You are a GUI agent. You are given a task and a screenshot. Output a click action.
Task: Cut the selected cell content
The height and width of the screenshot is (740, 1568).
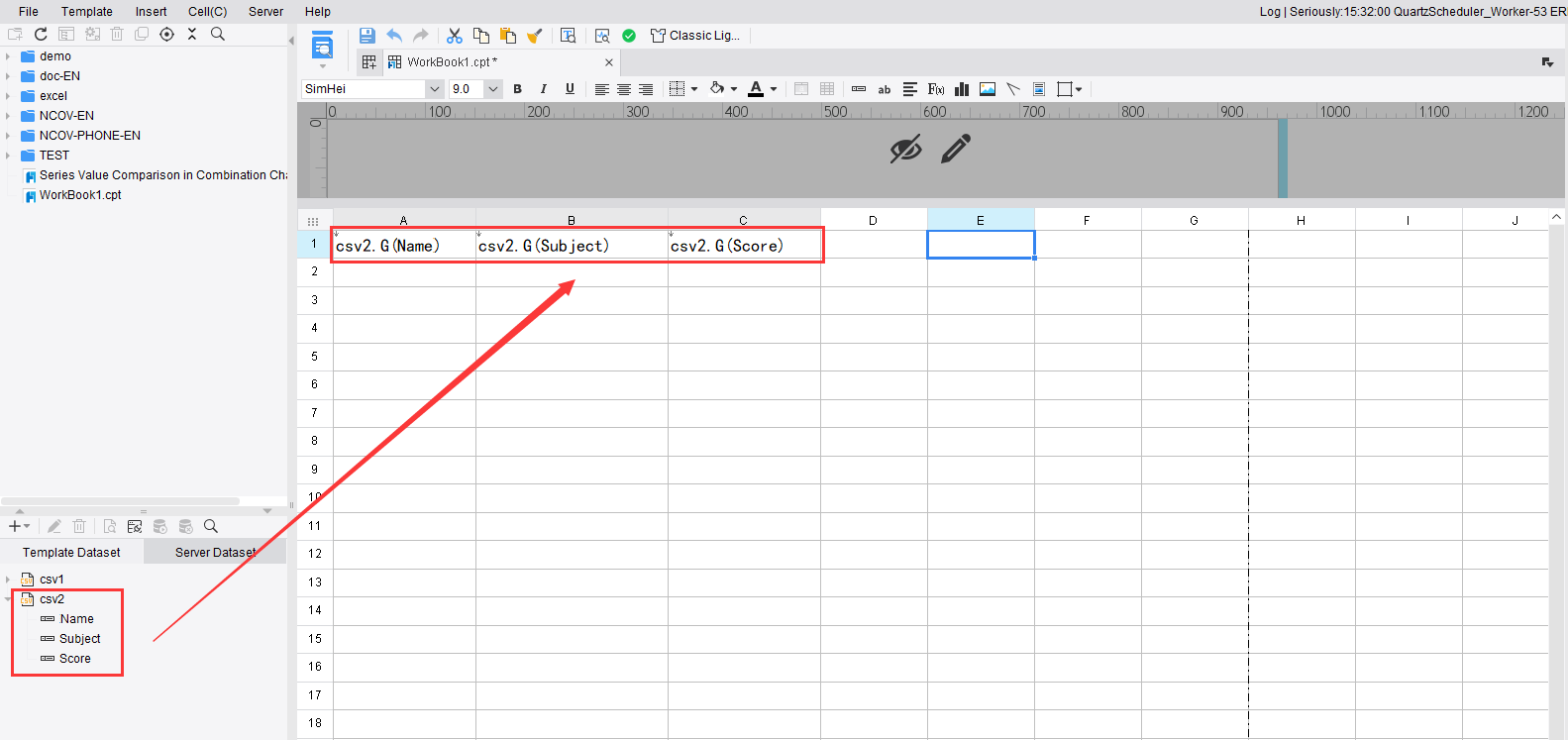pos(455,36)
